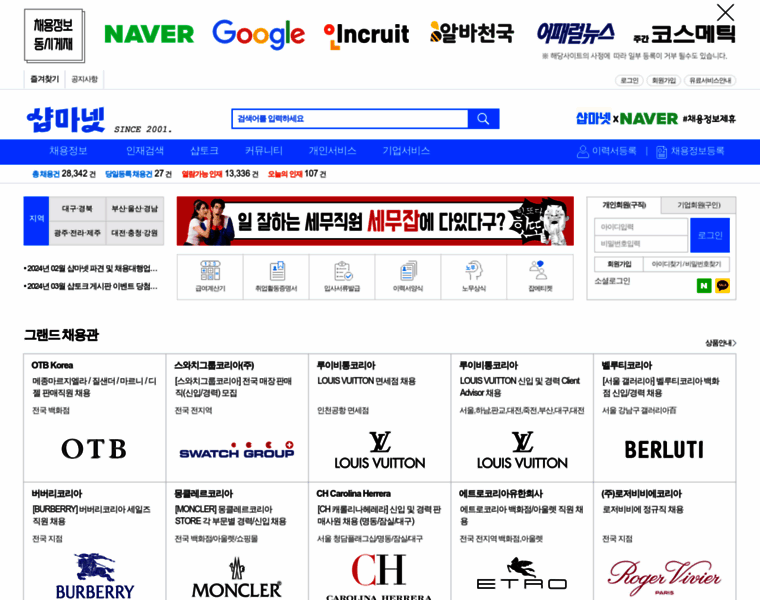Click the 어패럴뉴스 logo in top banner

pos(575,33)
